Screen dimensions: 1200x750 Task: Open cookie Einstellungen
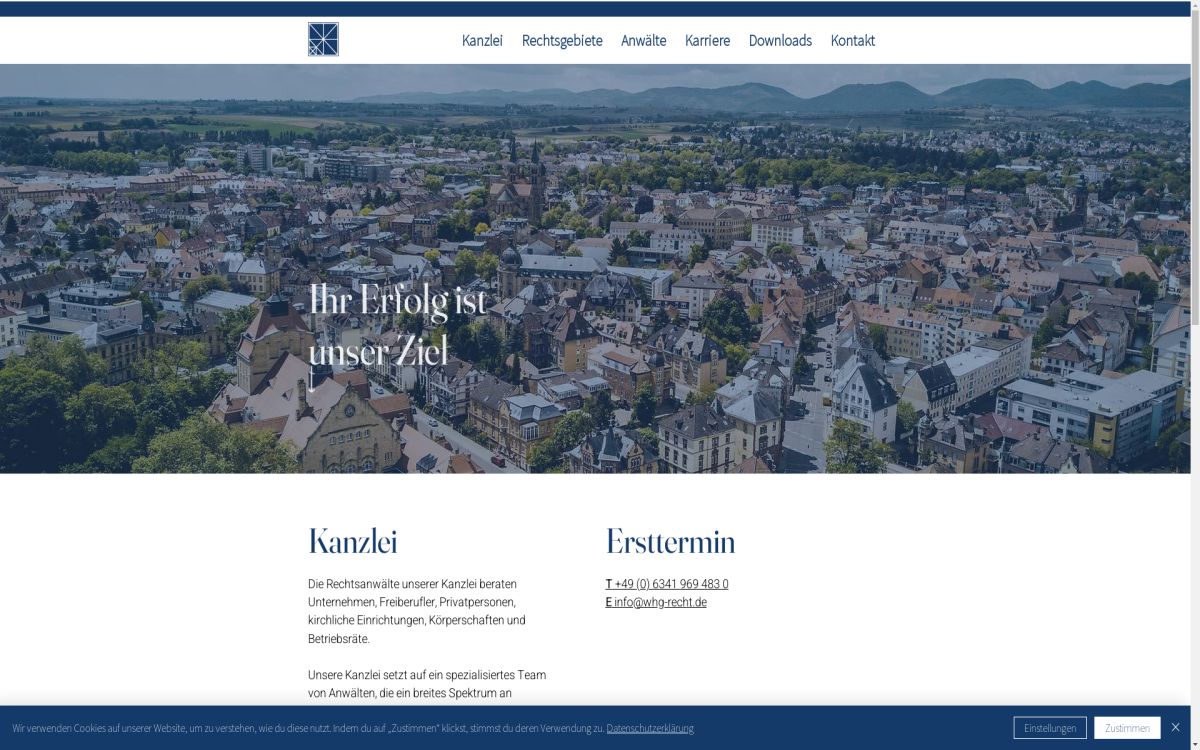pos(1049,728)
